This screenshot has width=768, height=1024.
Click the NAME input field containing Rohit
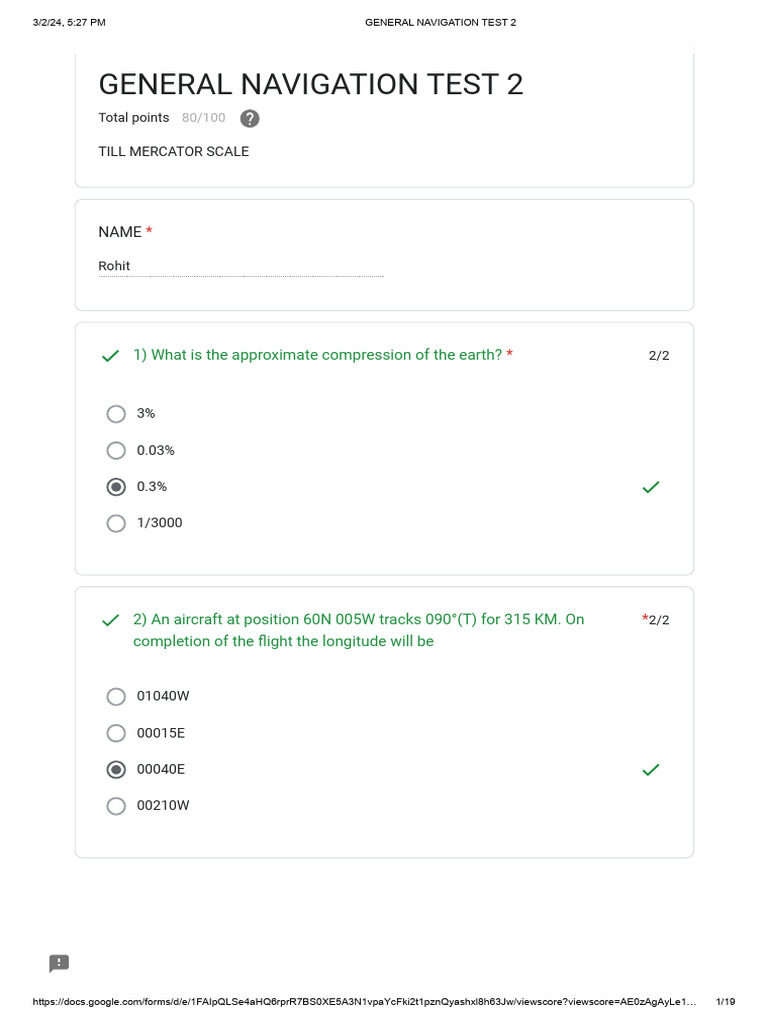point(240,267)
